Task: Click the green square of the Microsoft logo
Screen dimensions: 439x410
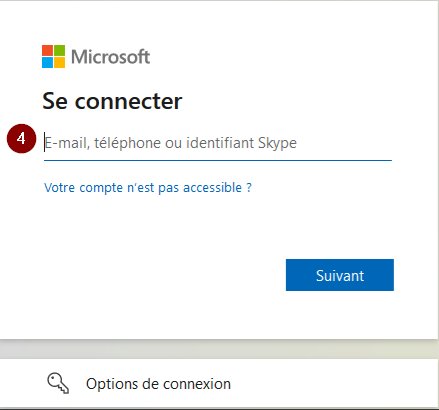Action: (59, 50)
